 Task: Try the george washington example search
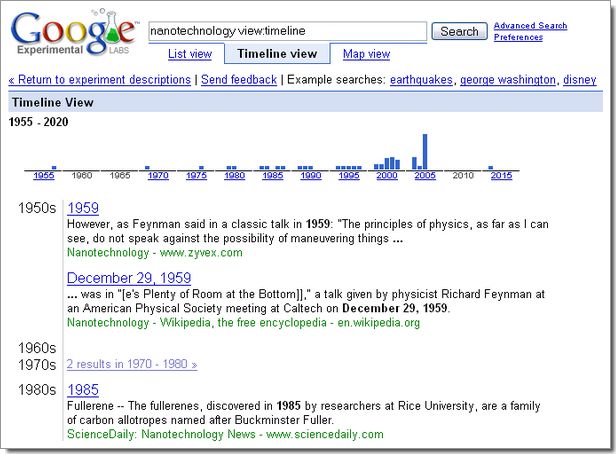pos(508,80)
